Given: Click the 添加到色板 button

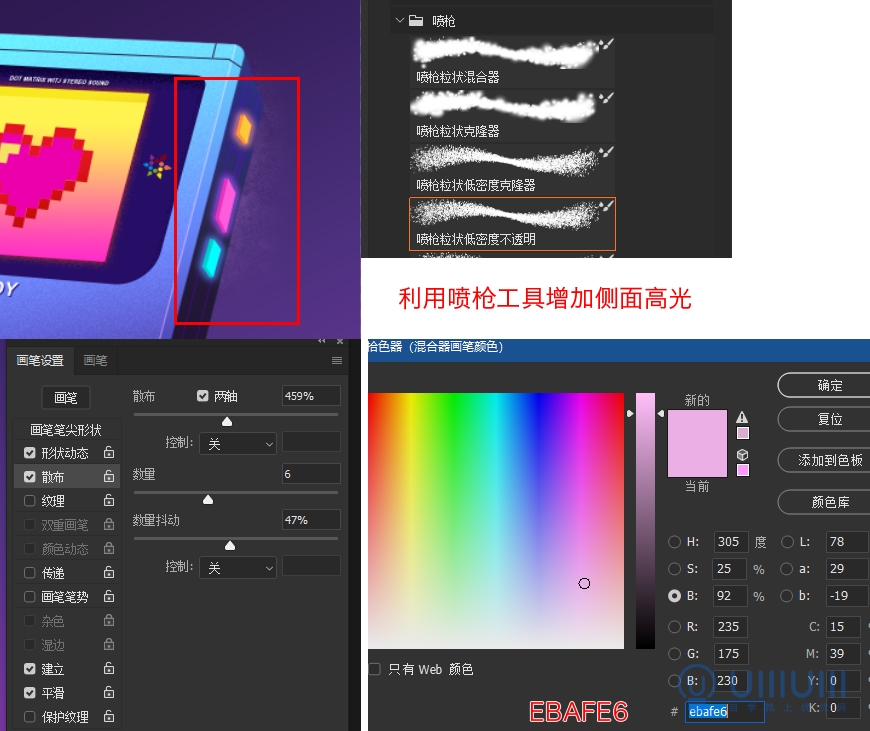Looking at the screenshot, I should pos(824,460).
